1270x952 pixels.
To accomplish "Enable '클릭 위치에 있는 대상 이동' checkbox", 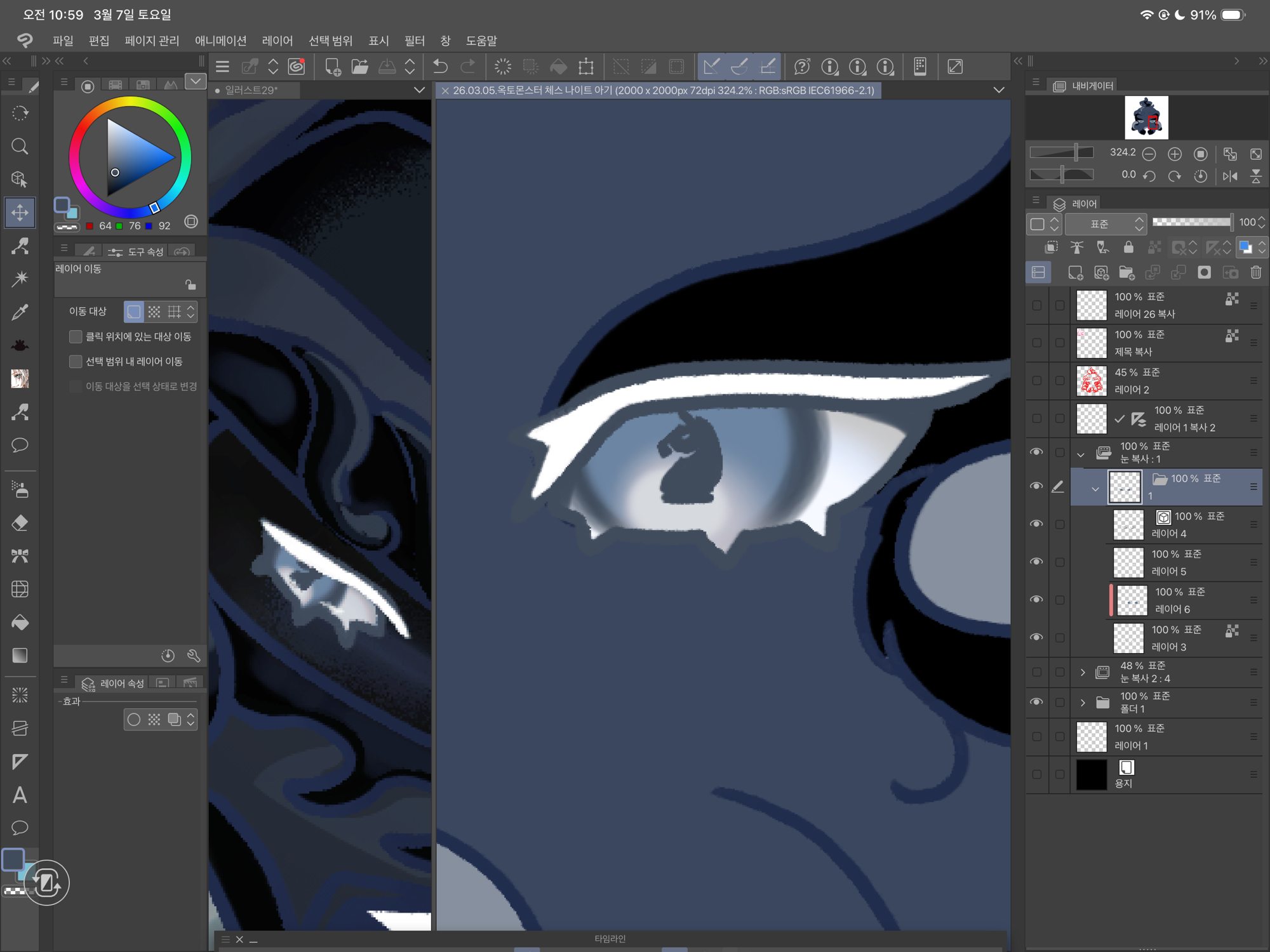I will pyautogui.click(x=76, y=336).
